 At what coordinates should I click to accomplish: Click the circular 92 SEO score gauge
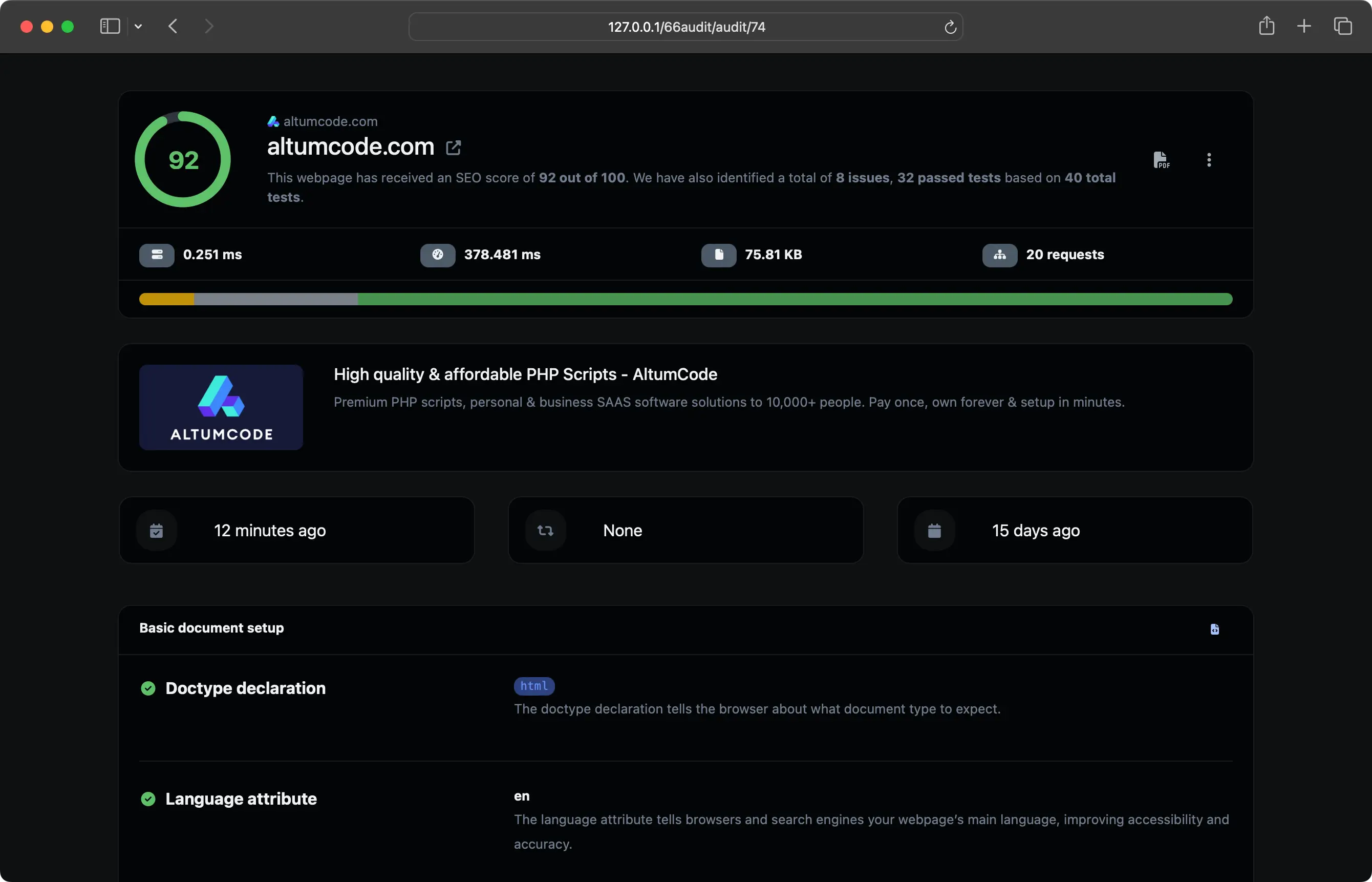[183, 159]
